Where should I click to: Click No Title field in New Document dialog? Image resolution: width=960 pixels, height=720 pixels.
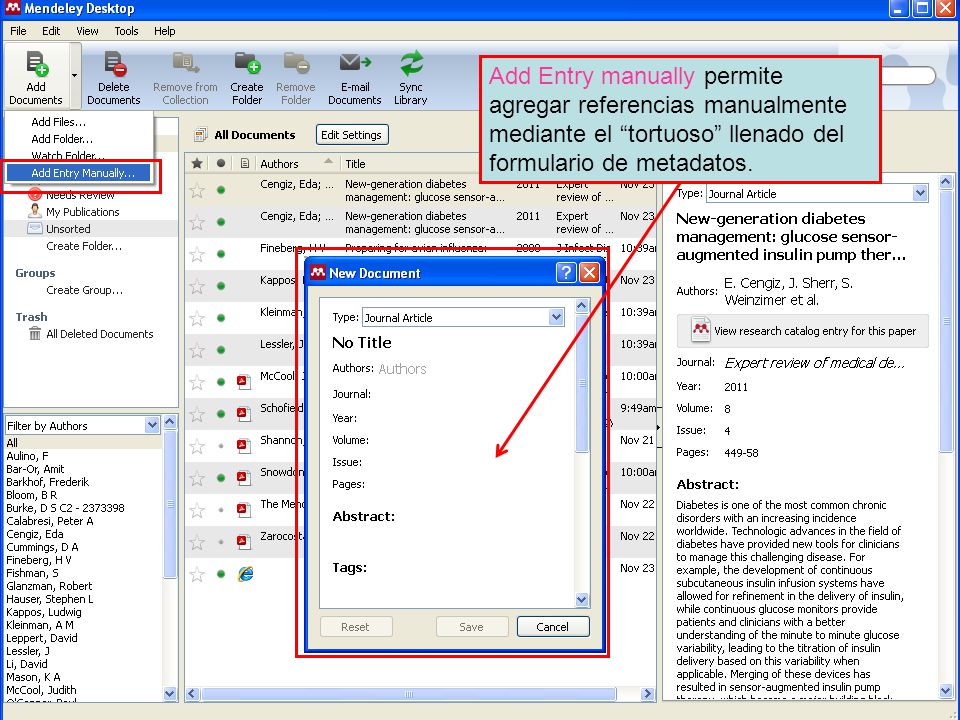click(362, 342)
